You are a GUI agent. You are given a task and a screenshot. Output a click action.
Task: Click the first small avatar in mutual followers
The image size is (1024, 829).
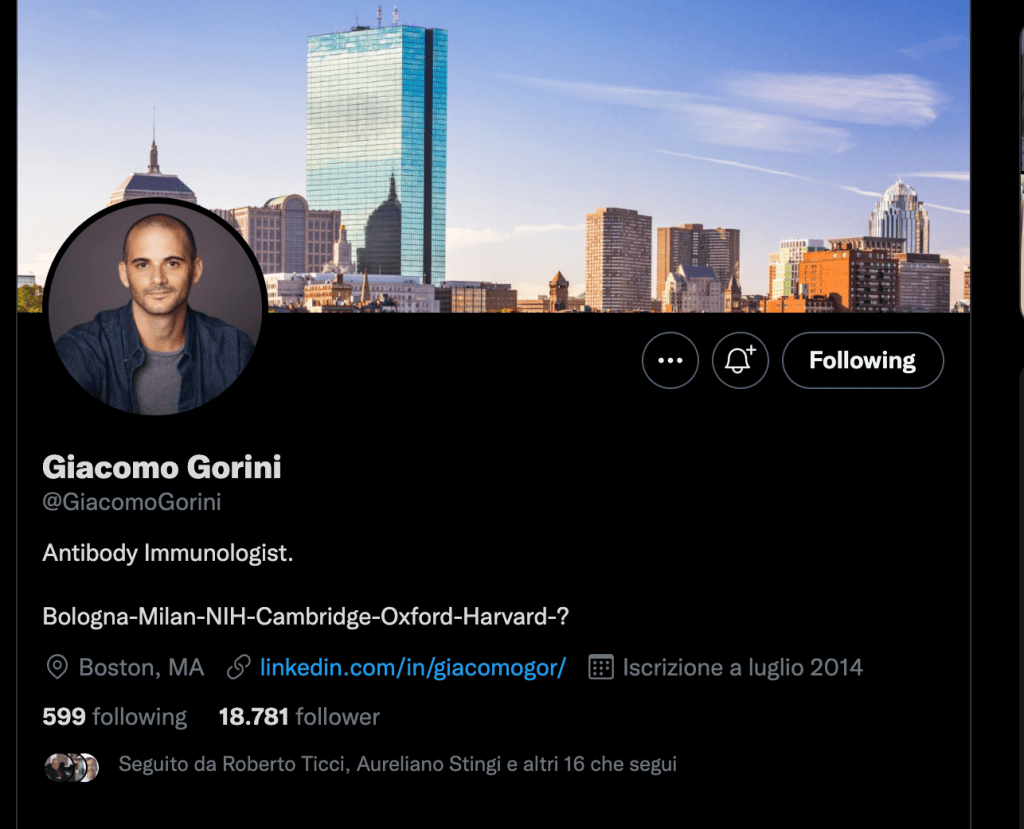59,767
